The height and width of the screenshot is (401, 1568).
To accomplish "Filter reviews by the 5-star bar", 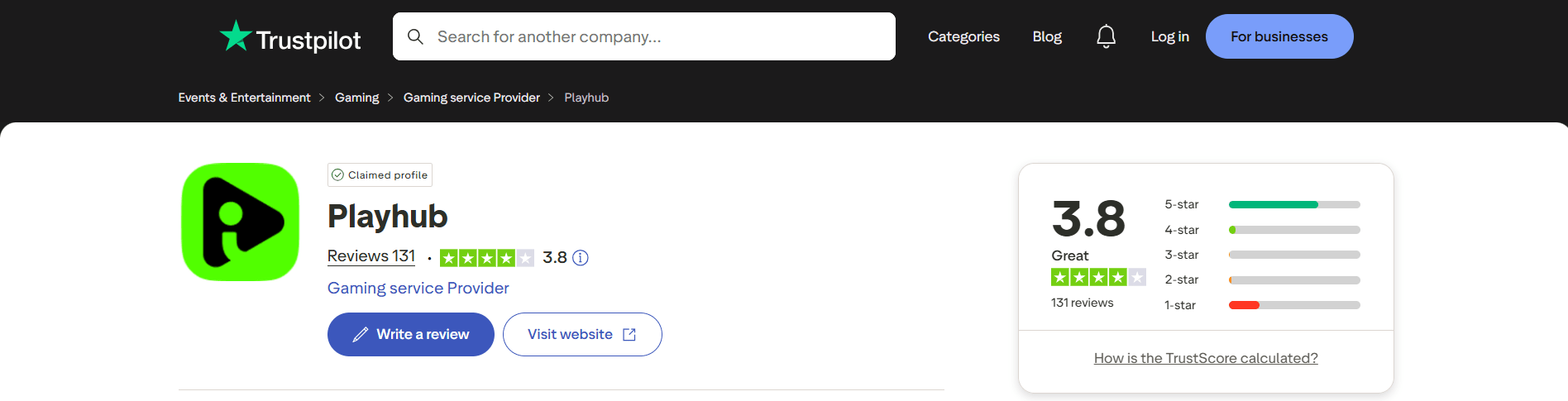I will (x=1293, y=204).
